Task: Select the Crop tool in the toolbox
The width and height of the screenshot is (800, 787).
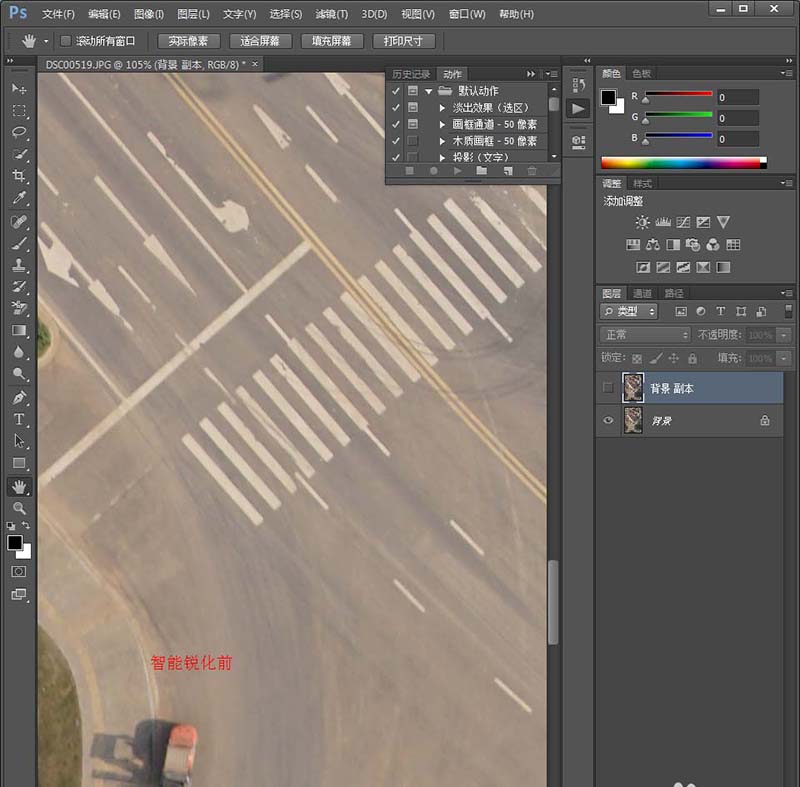Action: pyautogui.click(x=19, y=176)
